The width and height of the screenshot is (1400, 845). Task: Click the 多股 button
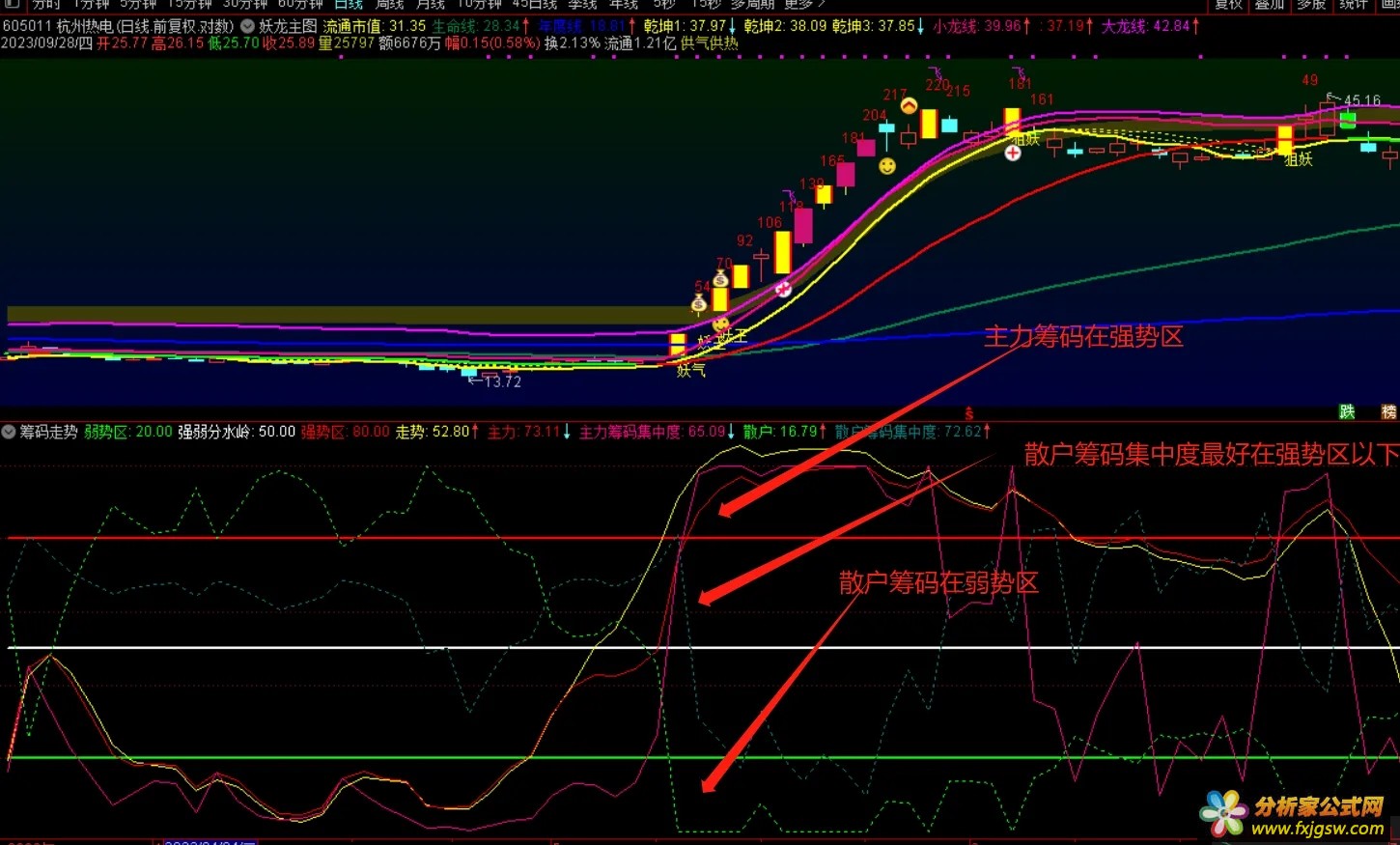tap(1311, 5)
